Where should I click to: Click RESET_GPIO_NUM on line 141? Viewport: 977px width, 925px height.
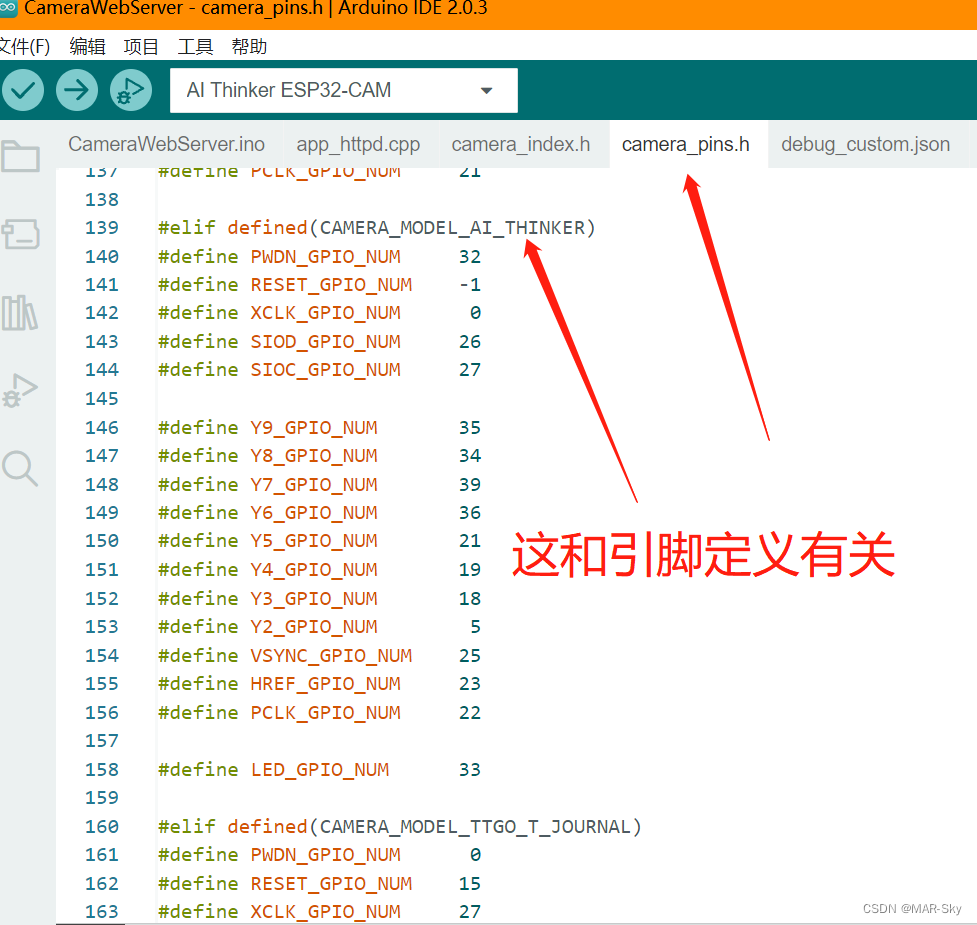click(331, 285)
